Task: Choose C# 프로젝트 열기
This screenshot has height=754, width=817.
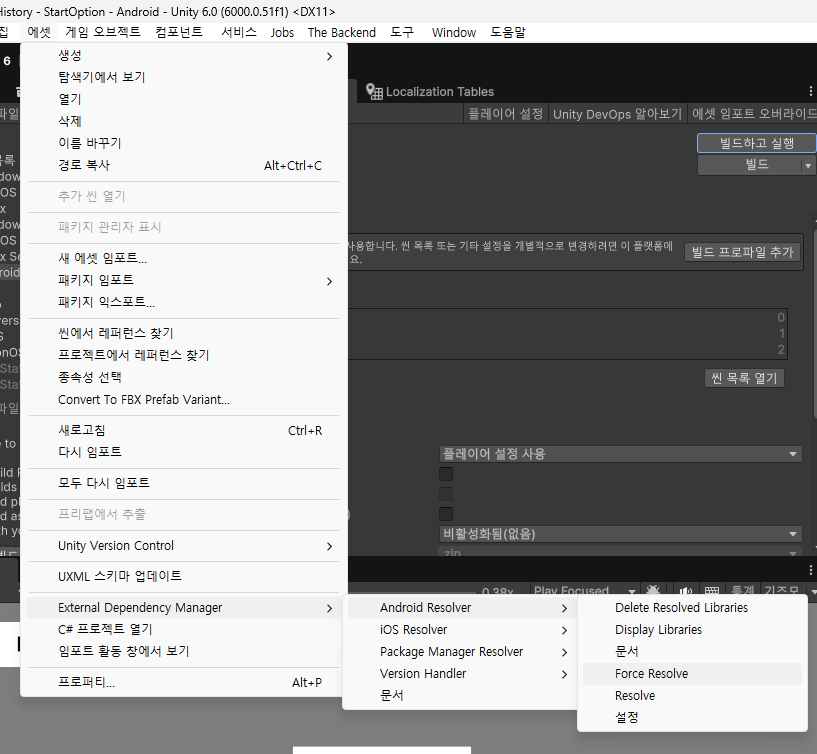Action: [184, 629]
